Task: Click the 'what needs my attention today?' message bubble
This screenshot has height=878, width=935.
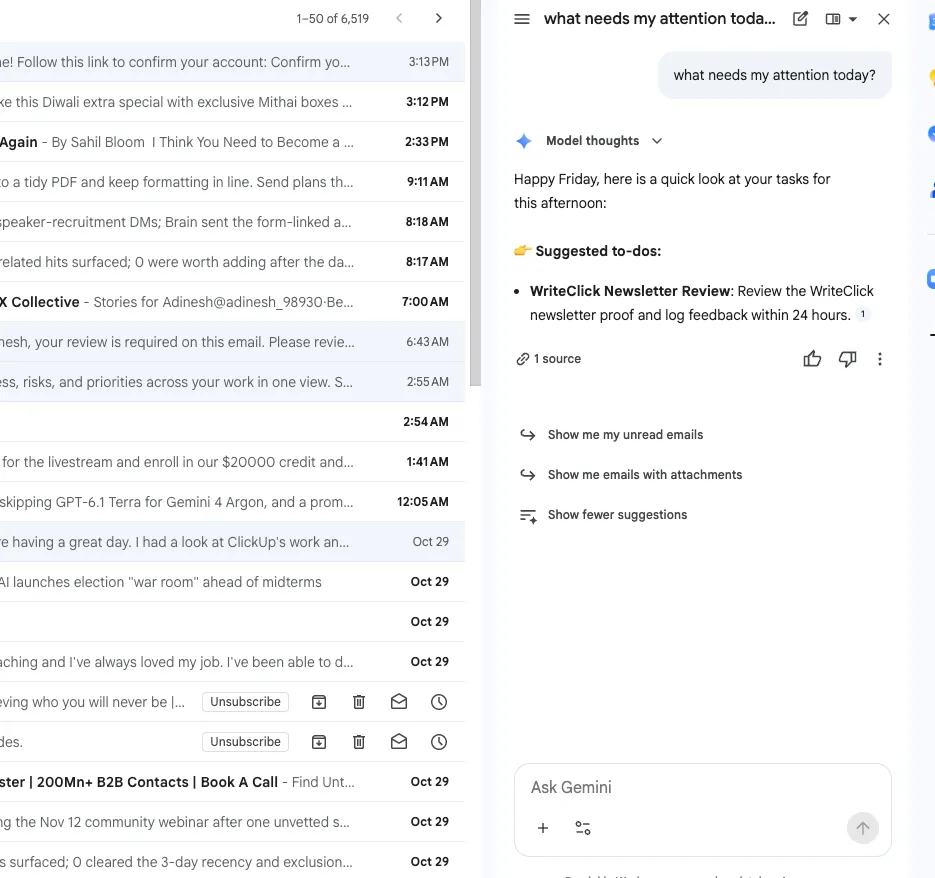Action: tap(775, 75)
